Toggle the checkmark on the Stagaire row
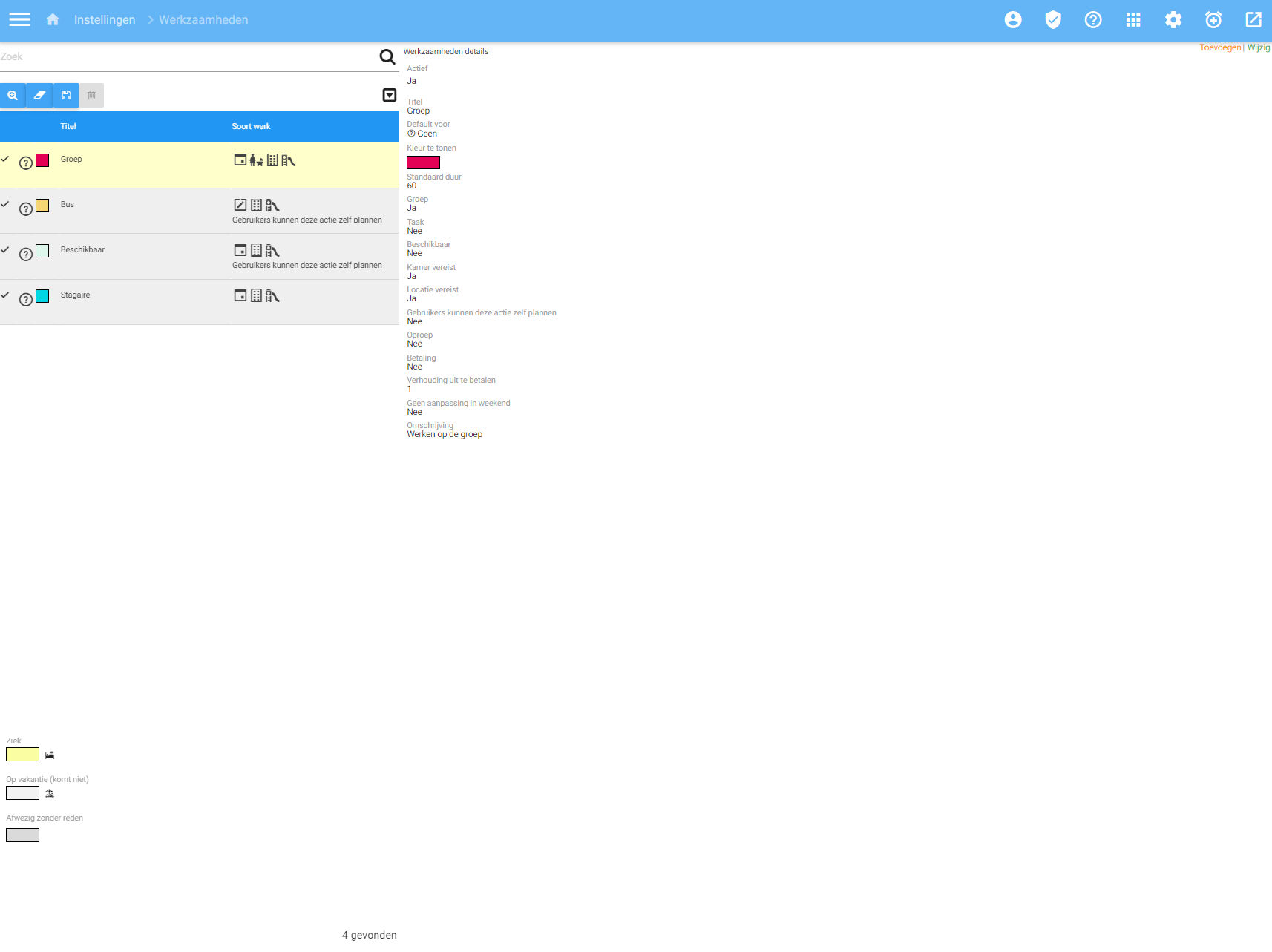This screenshot has width=1272, height=952. [x=5, y=295]
